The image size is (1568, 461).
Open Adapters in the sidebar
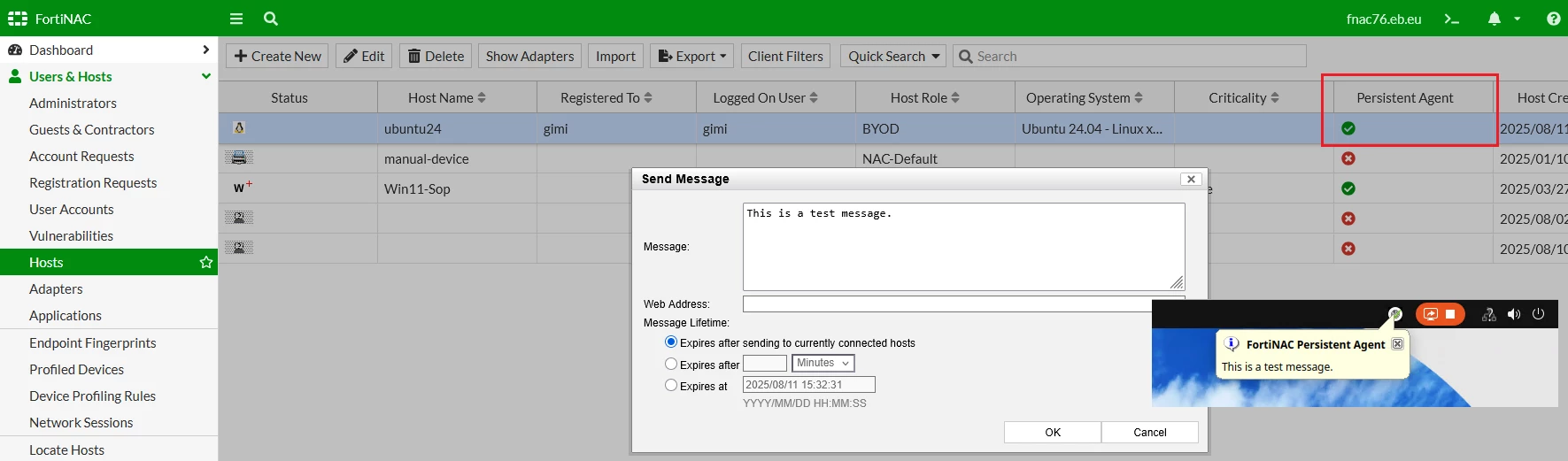[56, 289]
